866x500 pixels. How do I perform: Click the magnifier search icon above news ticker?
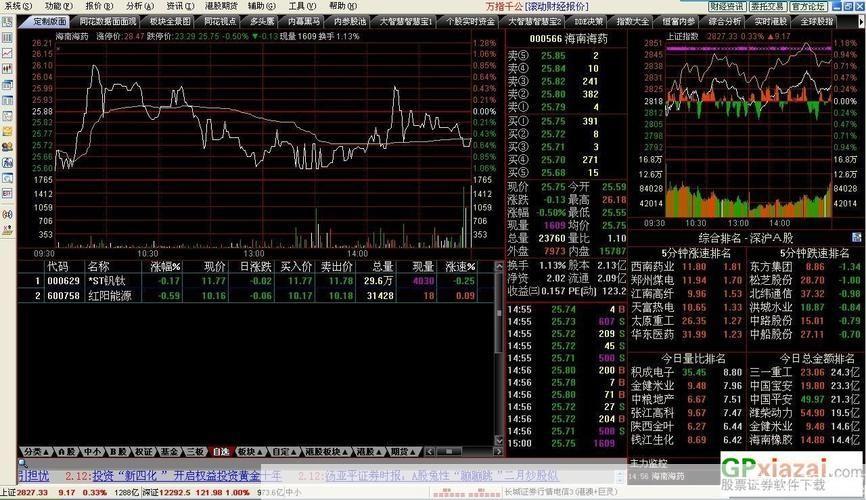[x=23, y=463]
